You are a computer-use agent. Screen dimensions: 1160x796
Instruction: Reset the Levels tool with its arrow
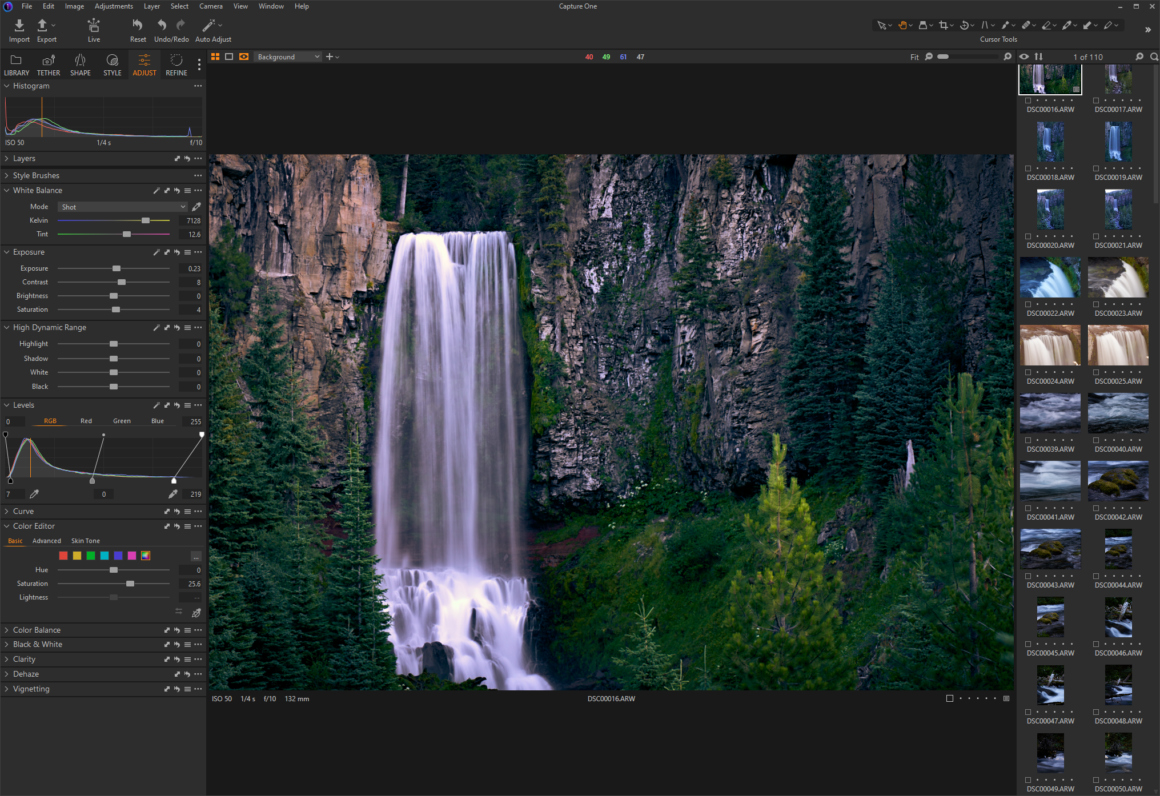pyautogui.click(x=177, y=405)
